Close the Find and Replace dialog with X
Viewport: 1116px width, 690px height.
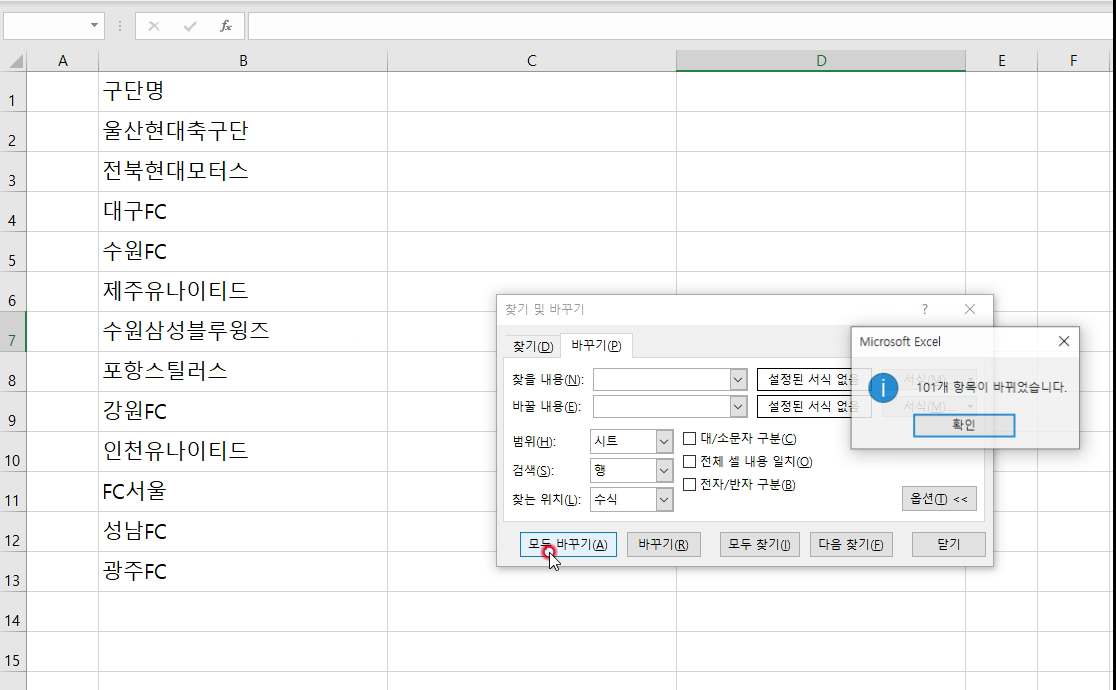click(970, 309)
